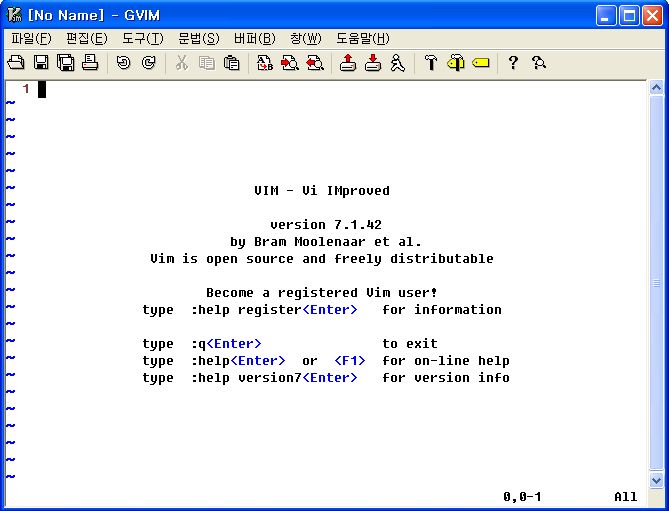Click the Cut scissors icon
Viewport: 669px width, 511px height.
point(182,63)
